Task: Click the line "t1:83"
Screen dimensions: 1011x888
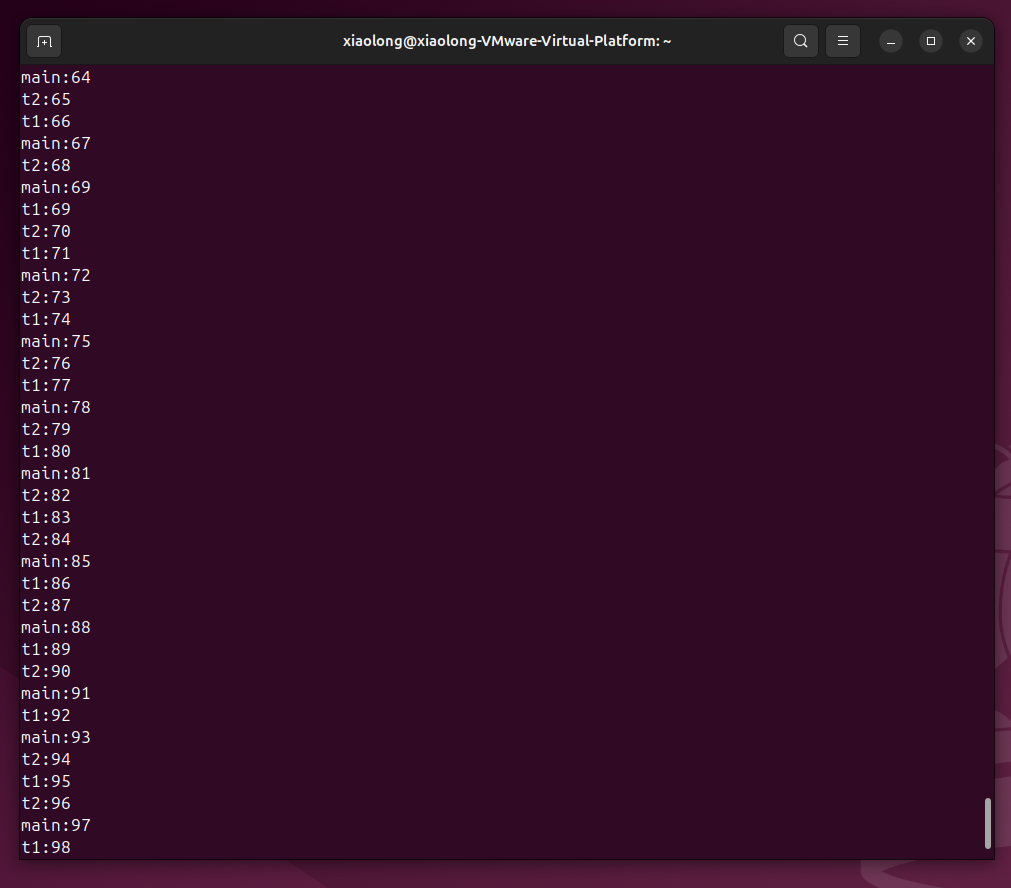Action: point(46,517)
